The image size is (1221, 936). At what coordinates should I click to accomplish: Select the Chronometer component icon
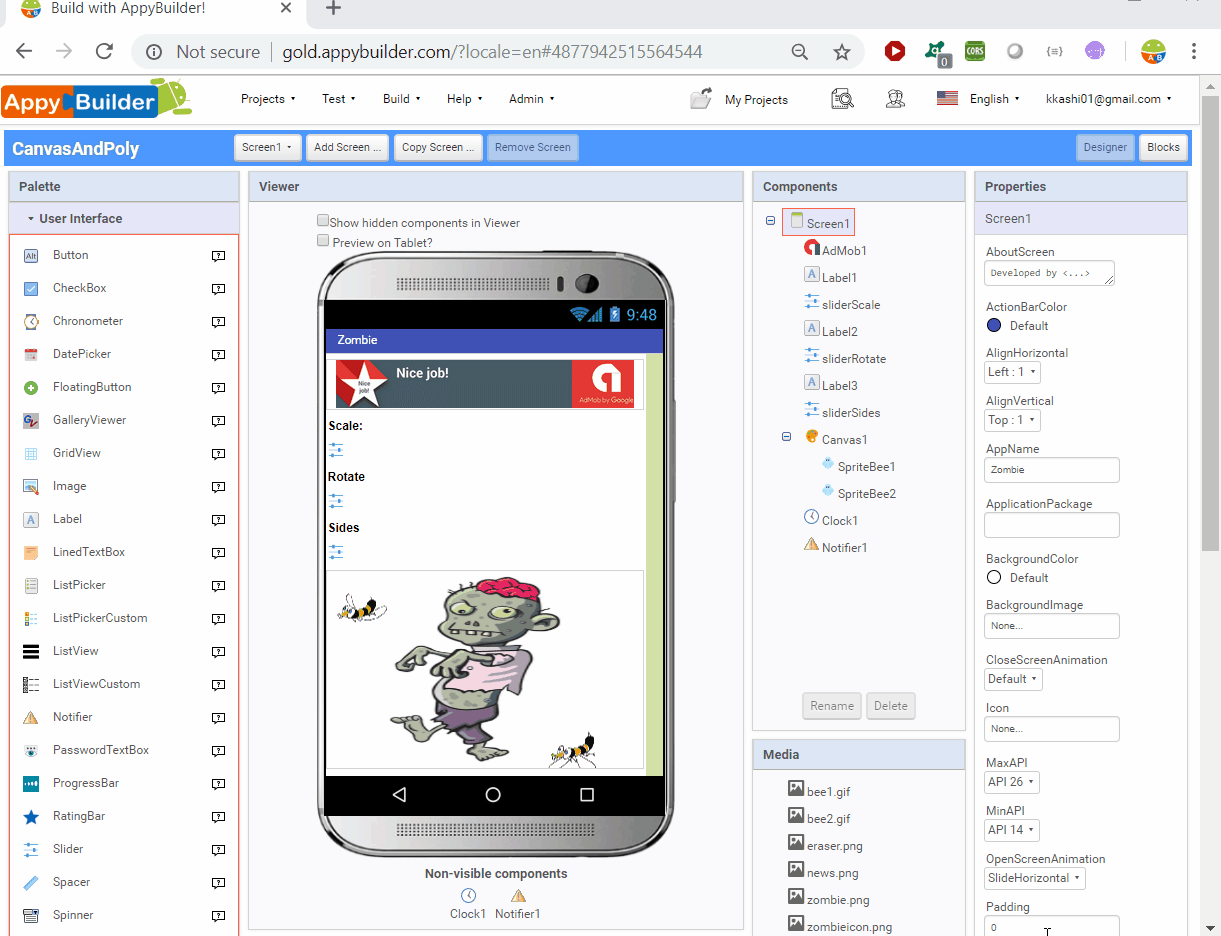coord(31,322)
